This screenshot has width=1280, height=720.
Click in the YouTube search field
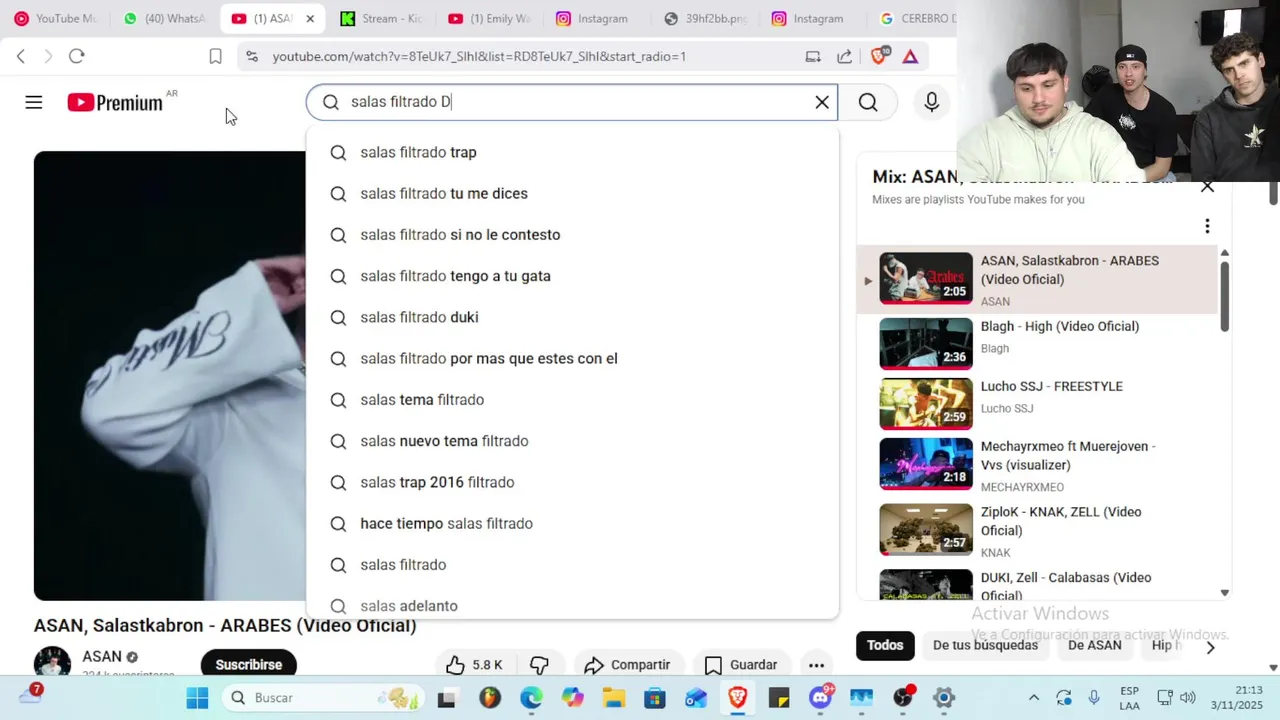572,102
